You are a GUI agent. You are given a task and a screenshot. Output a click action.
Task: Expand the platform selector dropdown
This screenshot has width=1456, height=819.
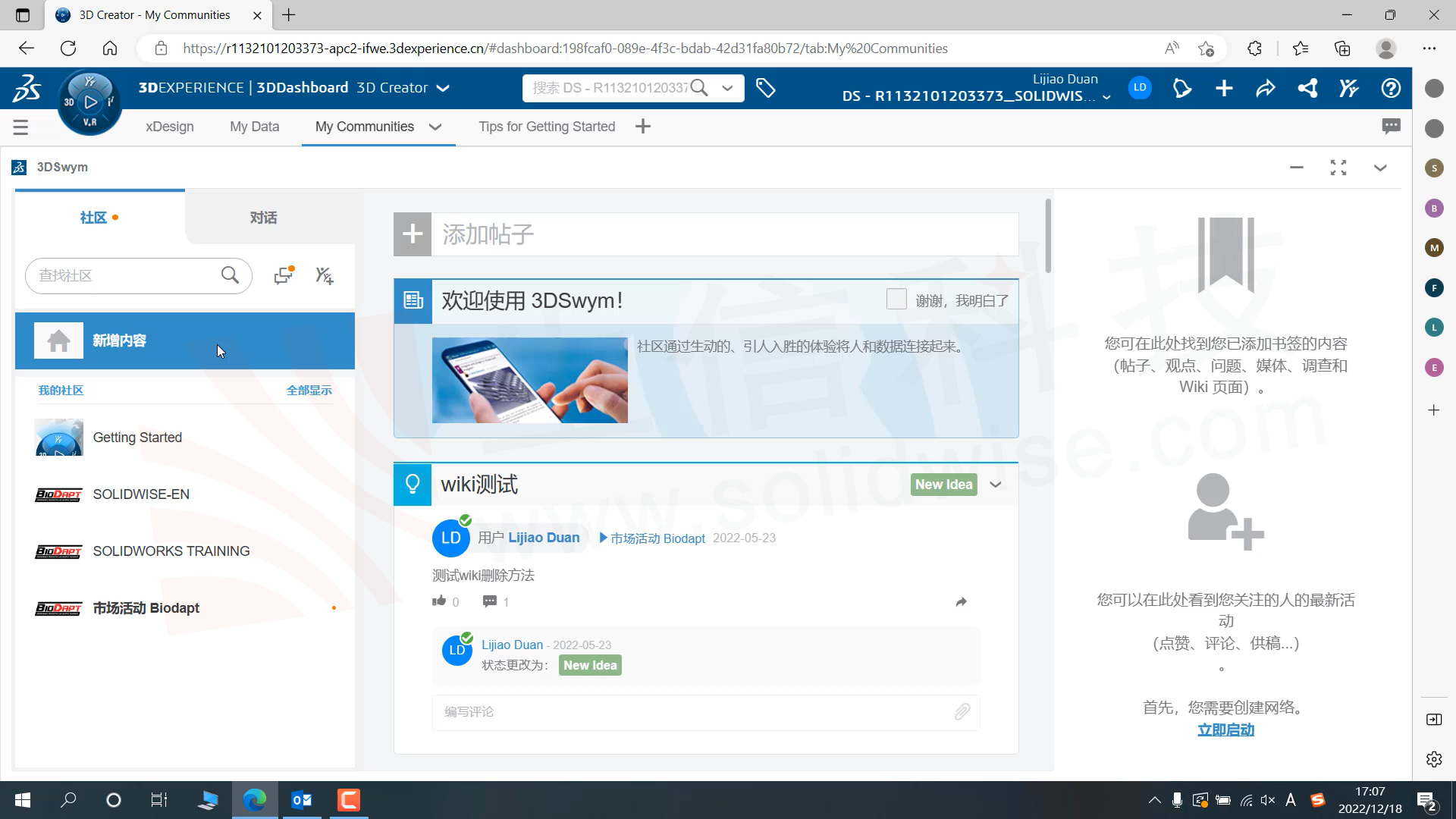1106,97
